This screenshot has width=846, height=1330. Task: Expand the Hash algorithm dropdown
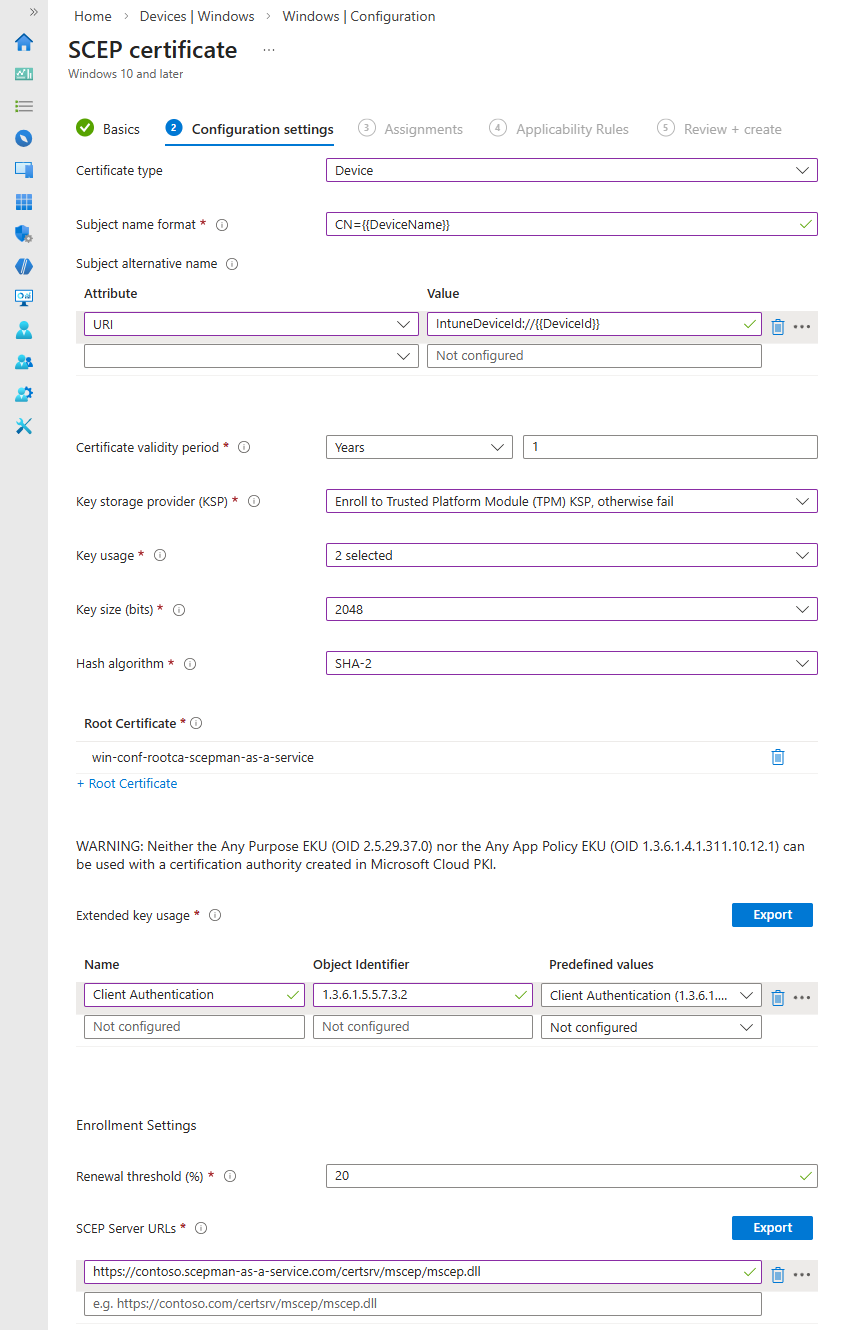(x=571, y=663)
